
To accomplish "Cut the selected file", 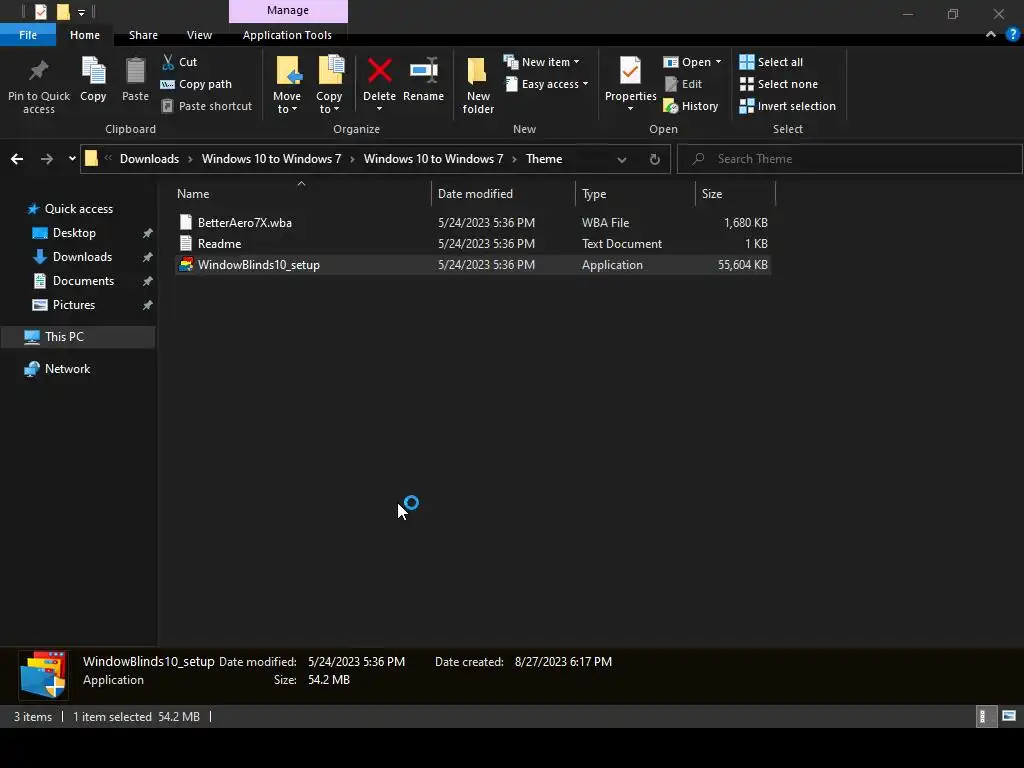I will [x=180, y=62].
